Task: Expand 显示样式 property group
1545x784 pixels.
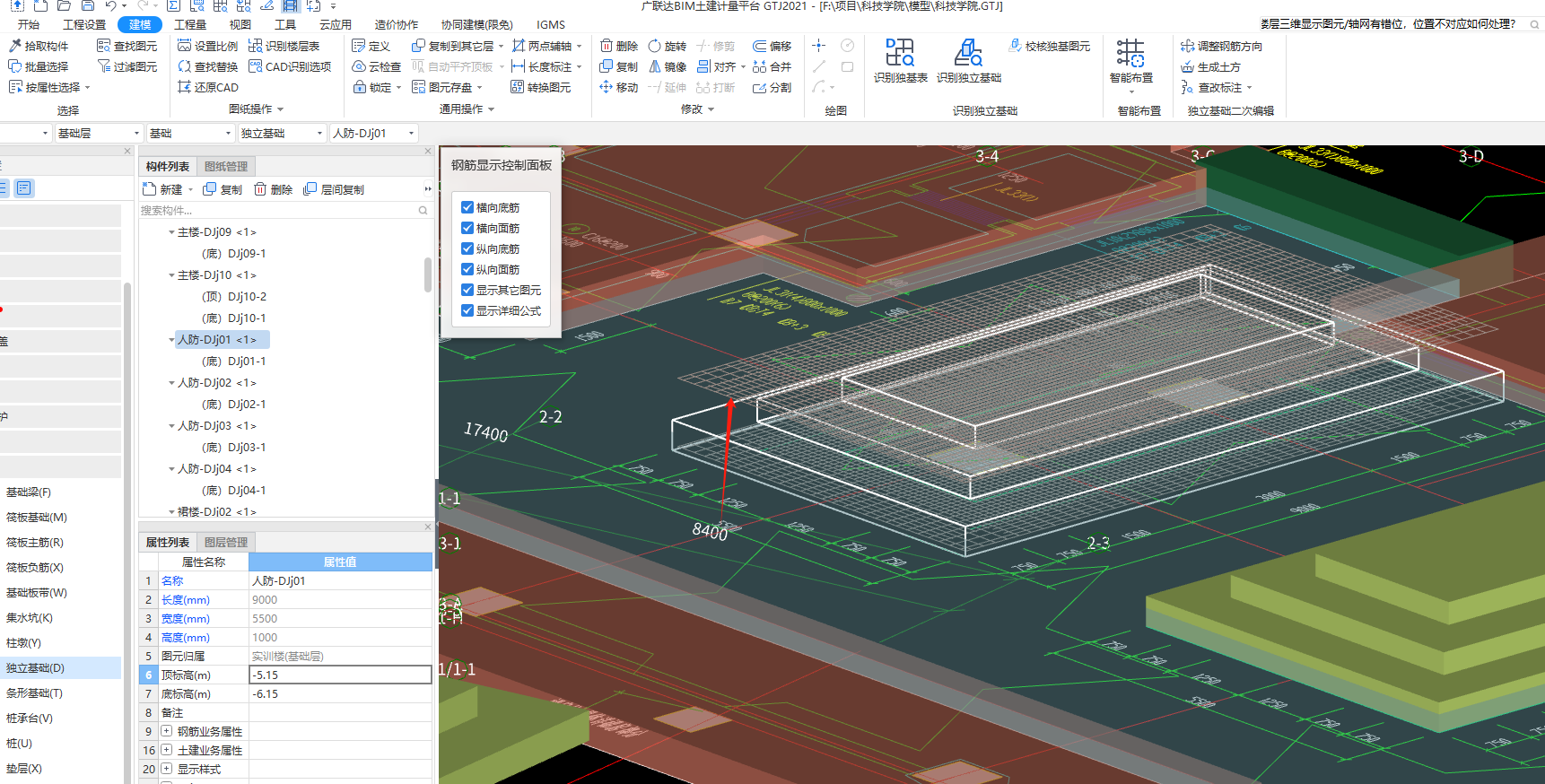Action: point(166,769)
